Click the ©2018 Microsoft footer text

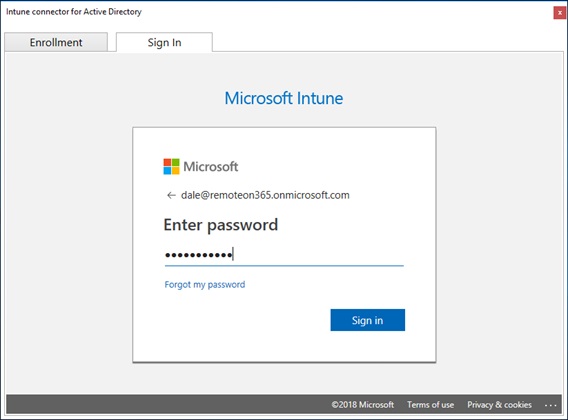coord(363,404)
